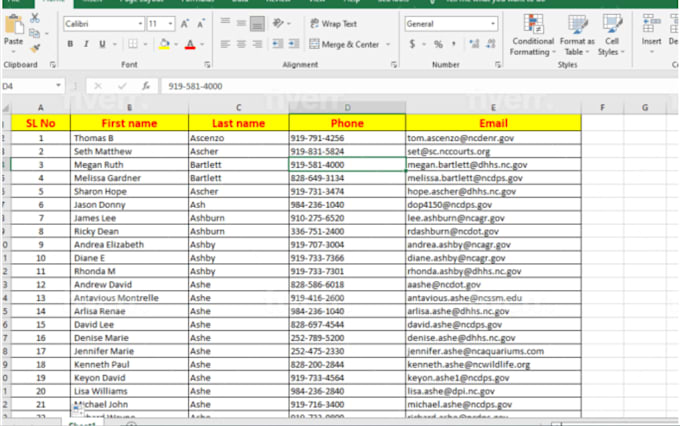Confirm formula bar entry checkmark
The height and width of the screenshot is (426, 680).
point(122,86)
